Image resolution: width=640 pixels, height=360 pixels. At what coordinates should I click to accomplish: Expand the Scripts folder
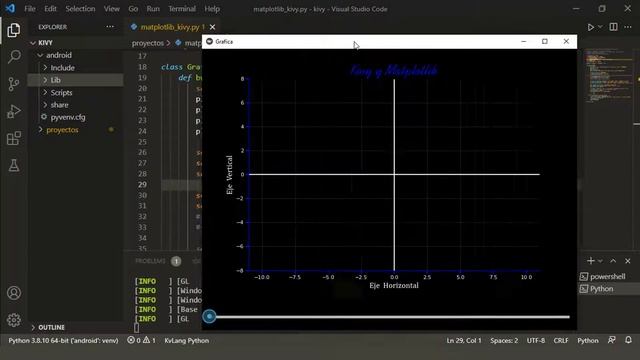[45, 92]
